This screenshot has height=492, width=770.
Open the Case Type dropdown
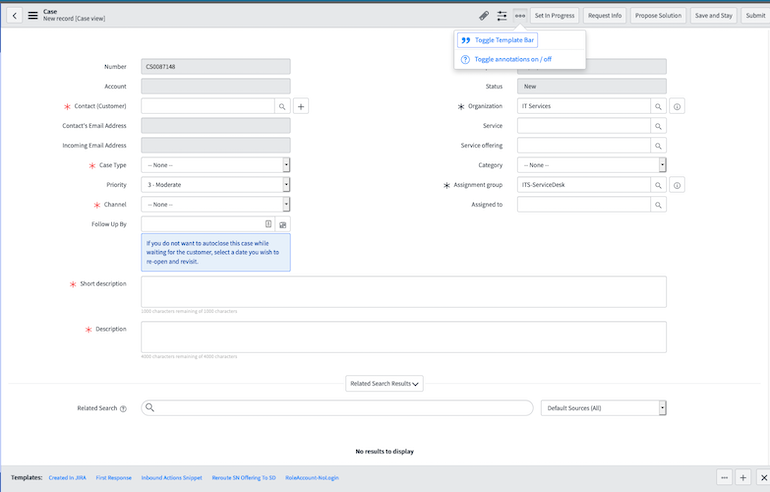click(x=216, y=165)
